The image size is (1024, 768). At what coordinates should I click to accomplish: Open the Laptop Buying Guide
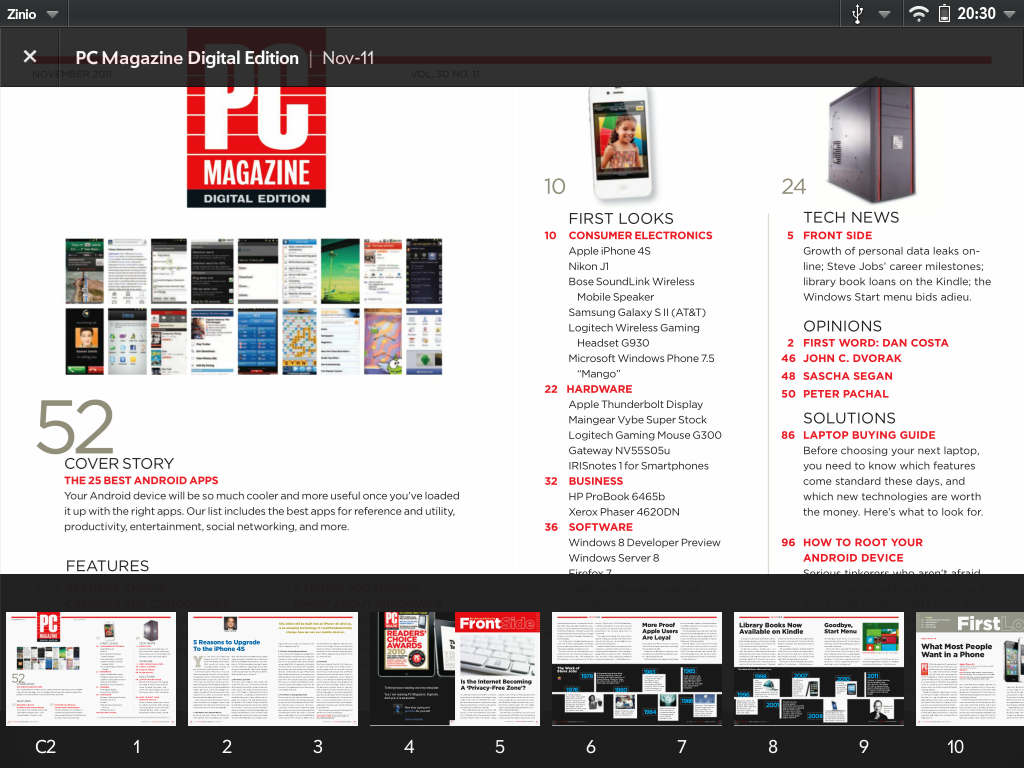click(x=869, y=435)
